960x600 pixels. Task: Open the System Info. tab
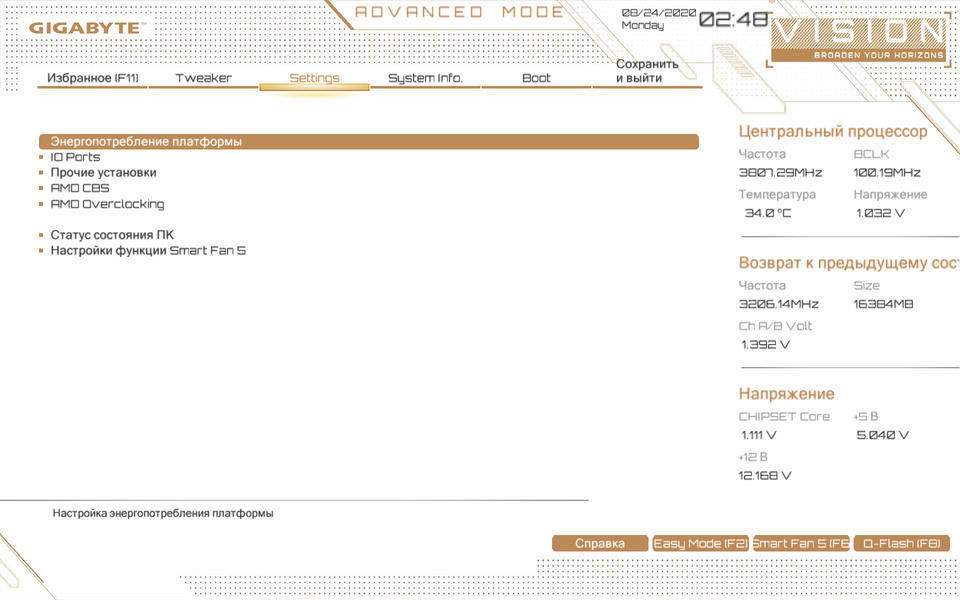point(426,78)
